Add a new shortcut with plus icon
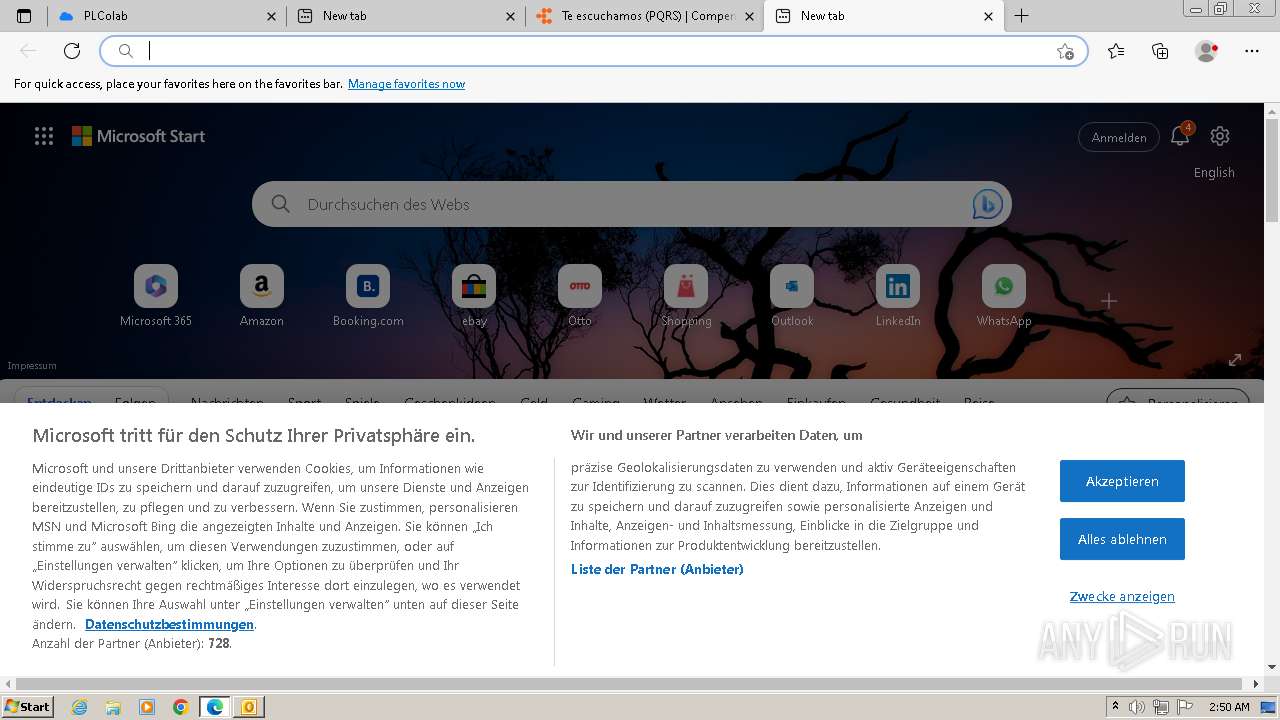 click(1109, 301)
